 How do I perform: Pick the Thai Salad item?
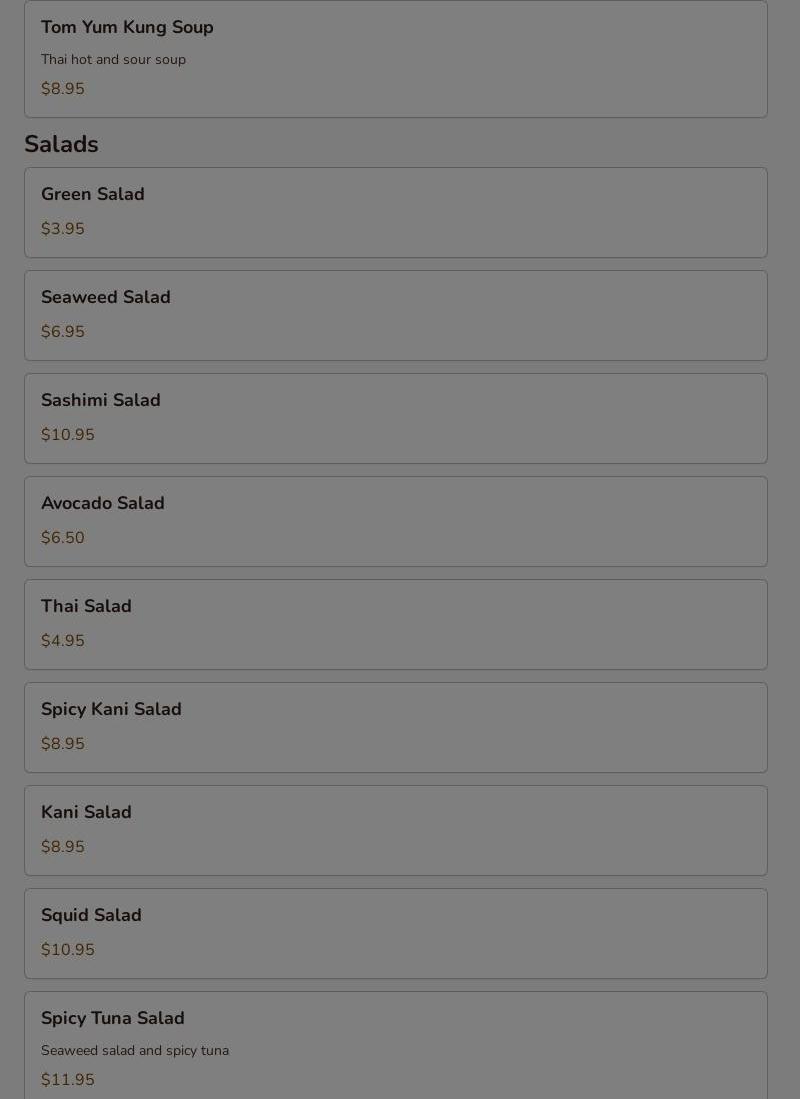click(395, 624)
